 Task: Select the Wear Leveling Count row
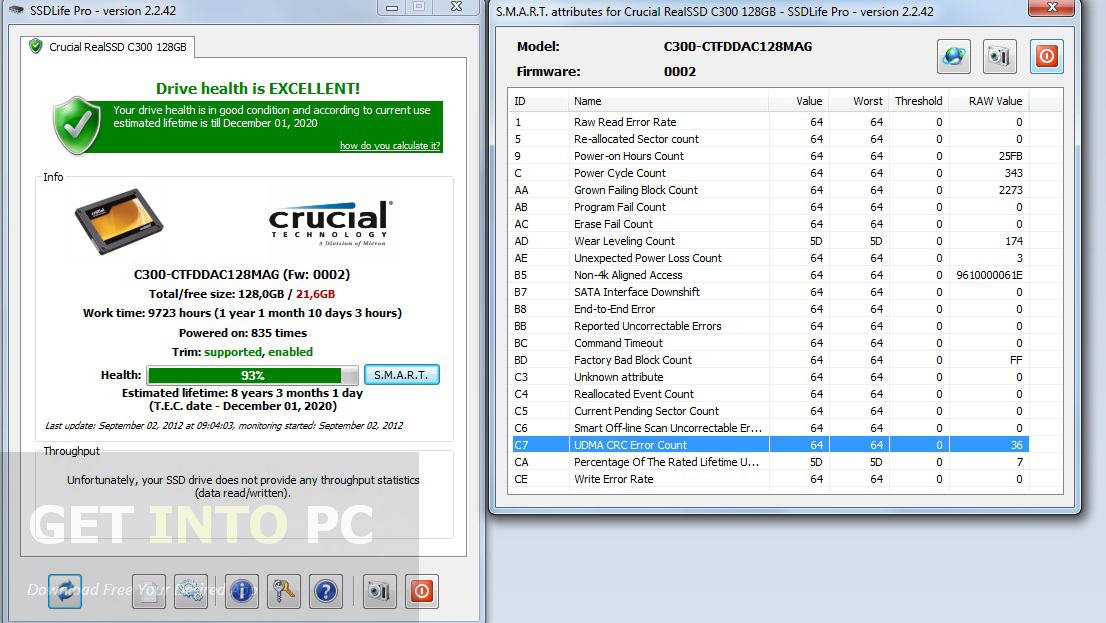pos(769,241)
